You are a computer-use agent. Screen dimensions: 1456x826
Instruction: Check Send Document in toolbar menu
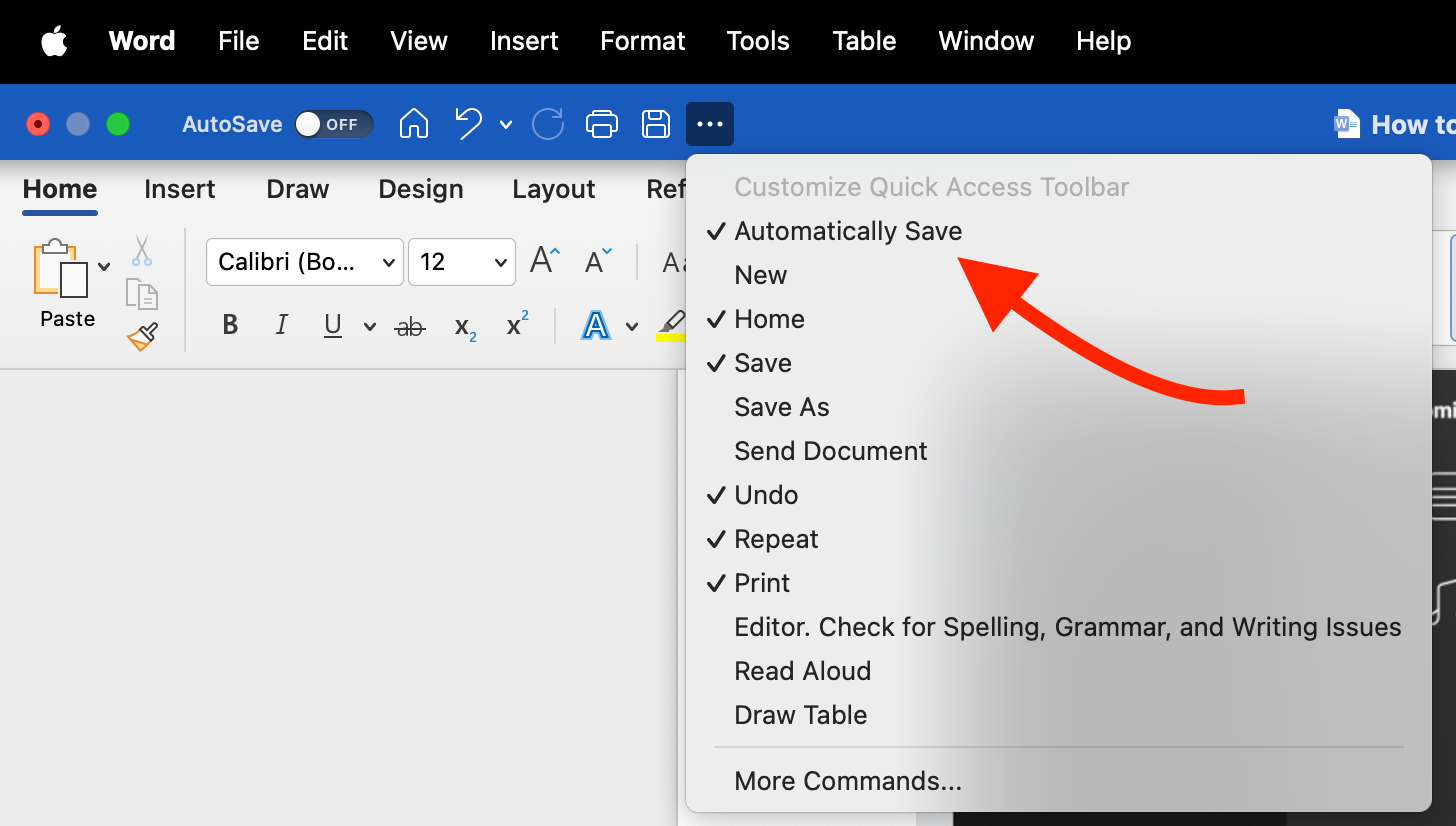pos(831,451)
